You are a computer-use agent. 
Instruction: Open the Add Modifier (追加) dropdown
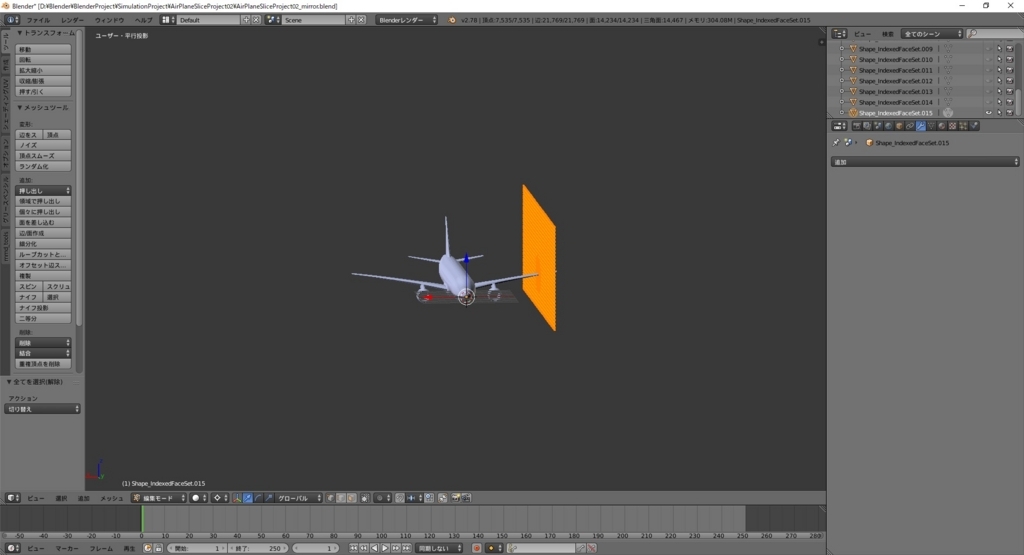pos(925,161)
